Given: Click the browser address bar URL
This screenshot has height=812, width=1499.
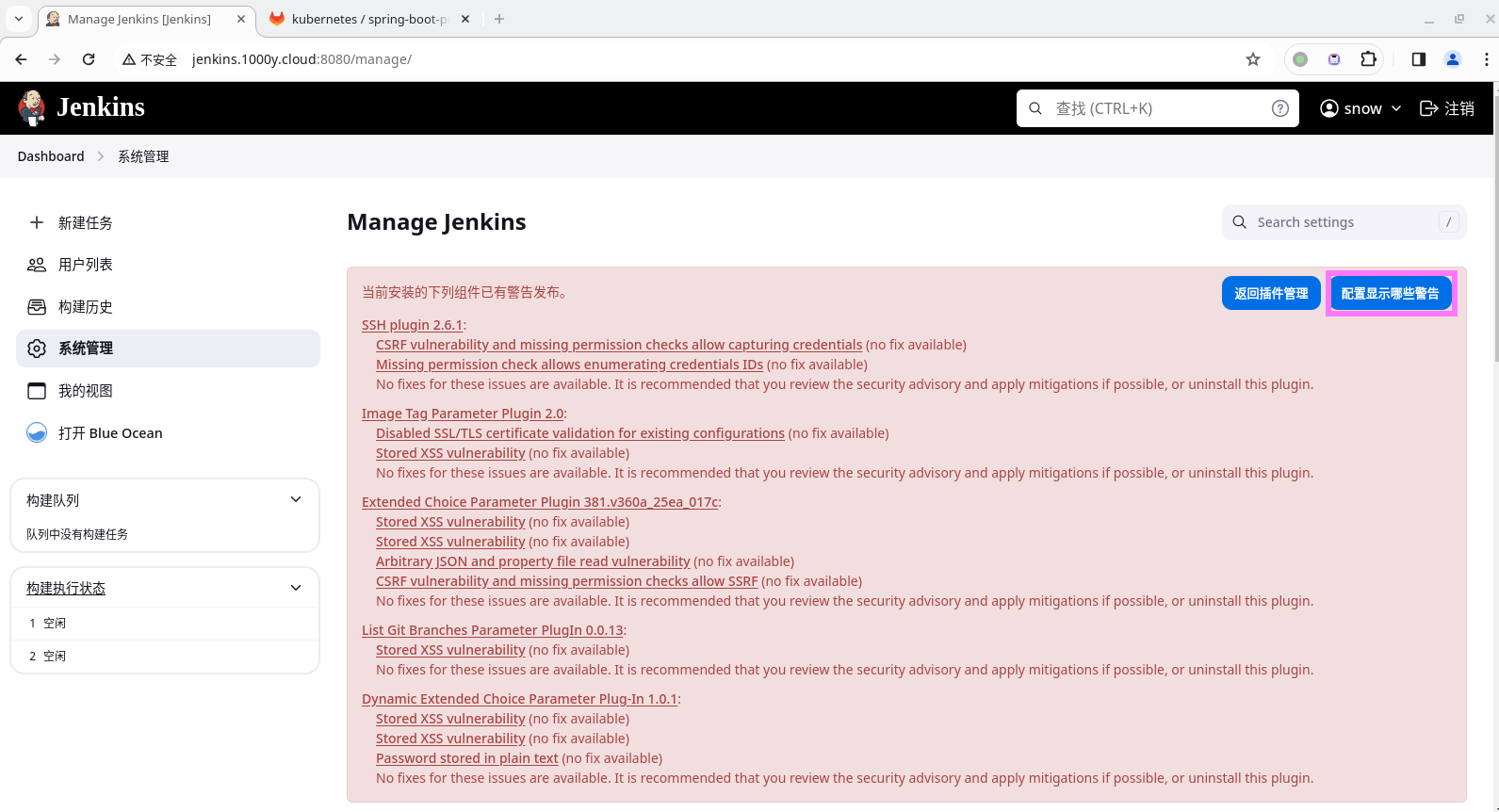Looking at the screenshot, I should pyautogui.click(x=301, y=59).
